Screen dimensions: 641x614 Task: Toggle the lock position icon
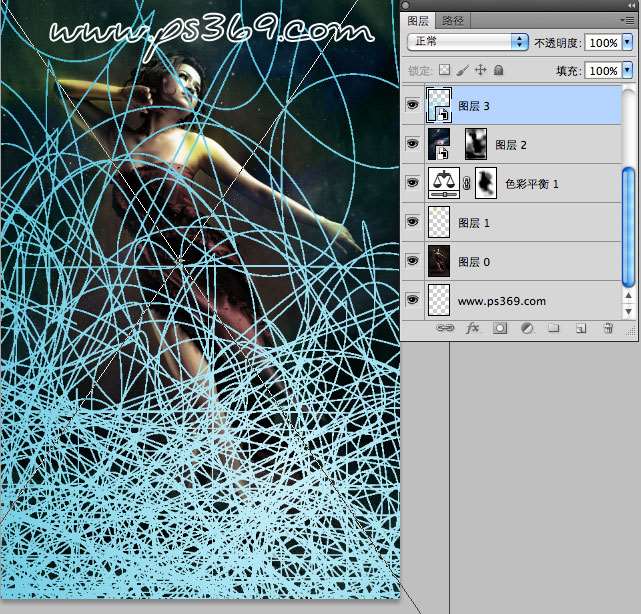[x=480, y=71]
